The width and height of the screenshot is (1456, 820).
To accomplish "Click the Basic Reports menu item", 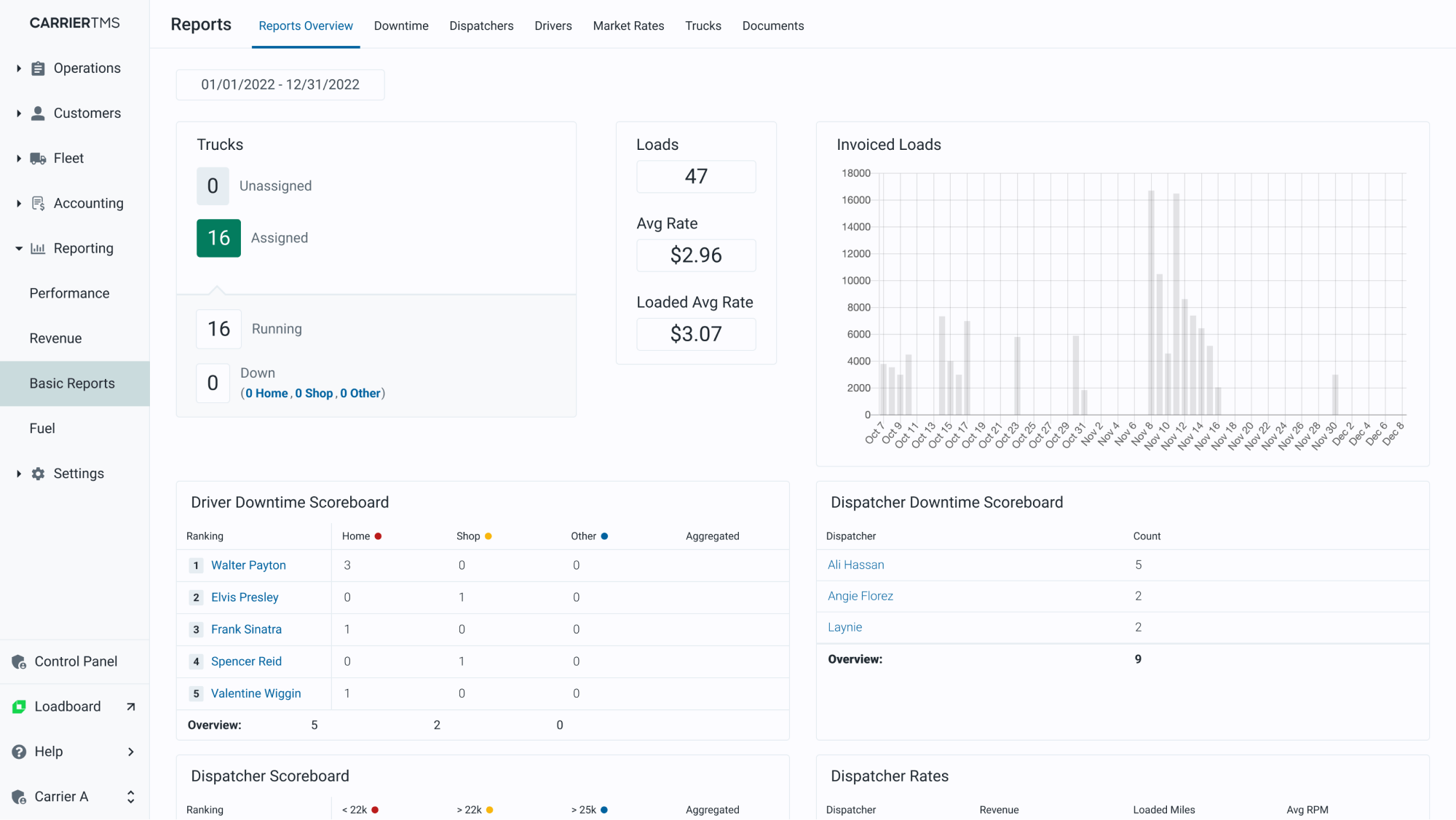I will [x=73, y=383].
